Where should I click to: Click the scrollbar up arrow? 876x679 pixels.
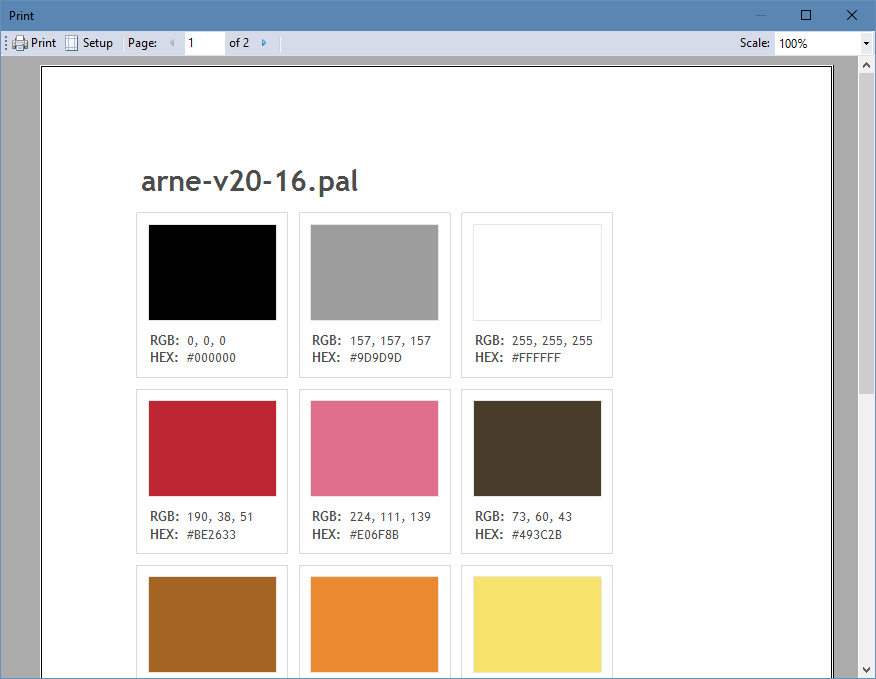866,65
